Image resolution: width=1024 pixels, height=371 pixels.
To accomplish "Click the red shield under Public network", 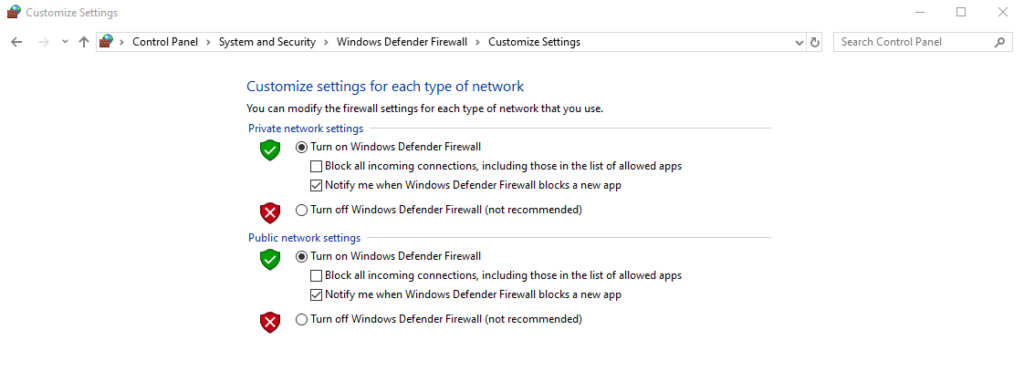I will [x=270, y=322].
